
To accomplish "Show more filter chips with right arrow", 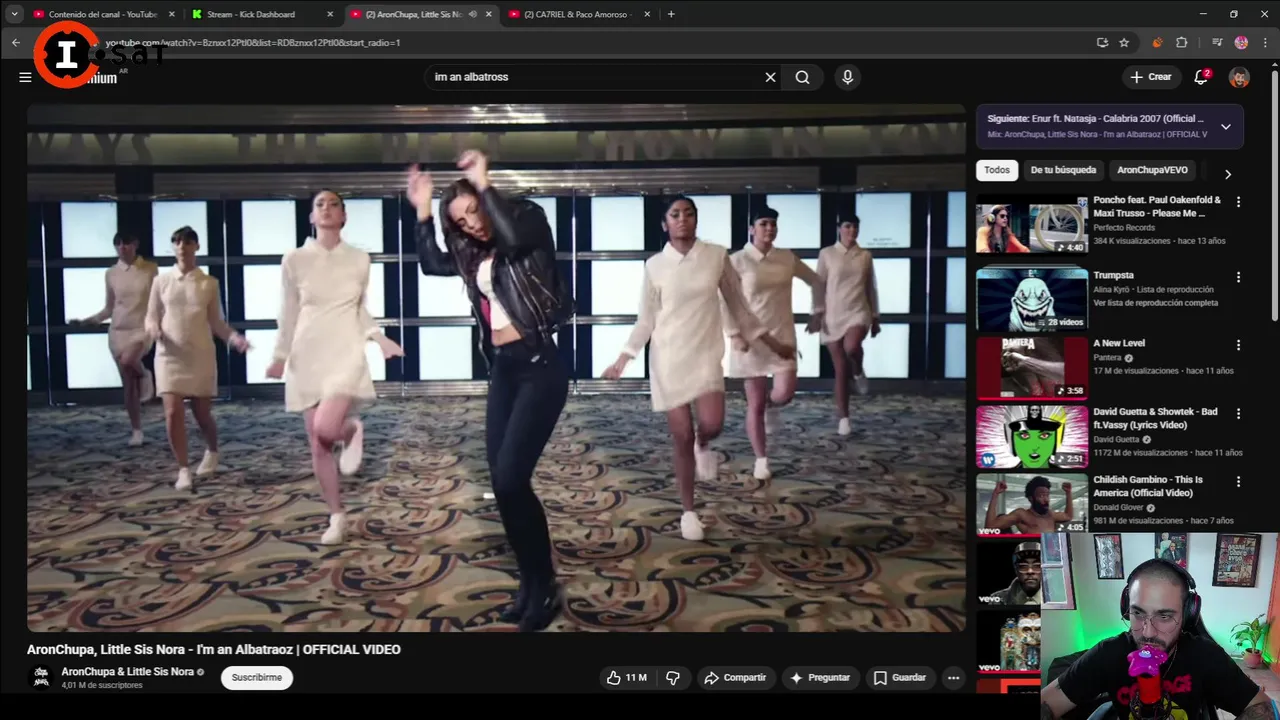I will 1227,174.
